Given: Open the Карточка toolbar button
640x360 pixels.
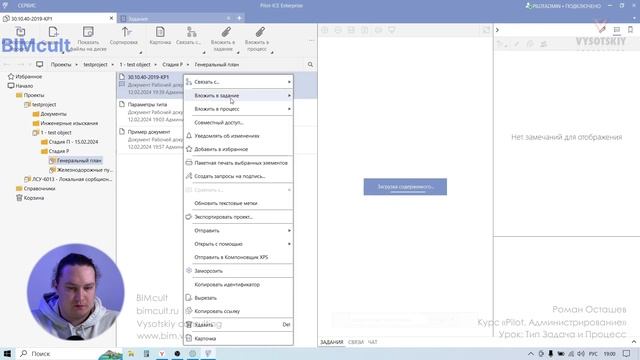Looking at the screenshot, I should (x=160, y=36).
